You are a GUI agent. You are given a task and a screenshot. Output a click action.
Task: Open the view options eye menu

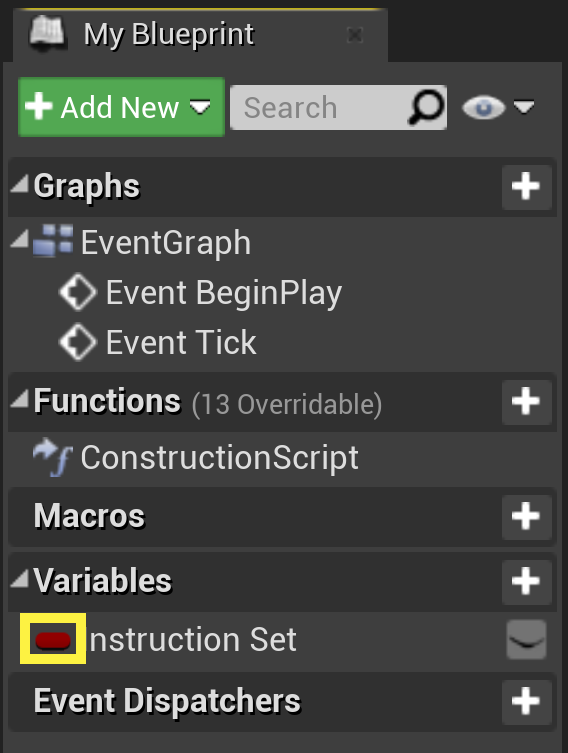click(x=498, y=107)
